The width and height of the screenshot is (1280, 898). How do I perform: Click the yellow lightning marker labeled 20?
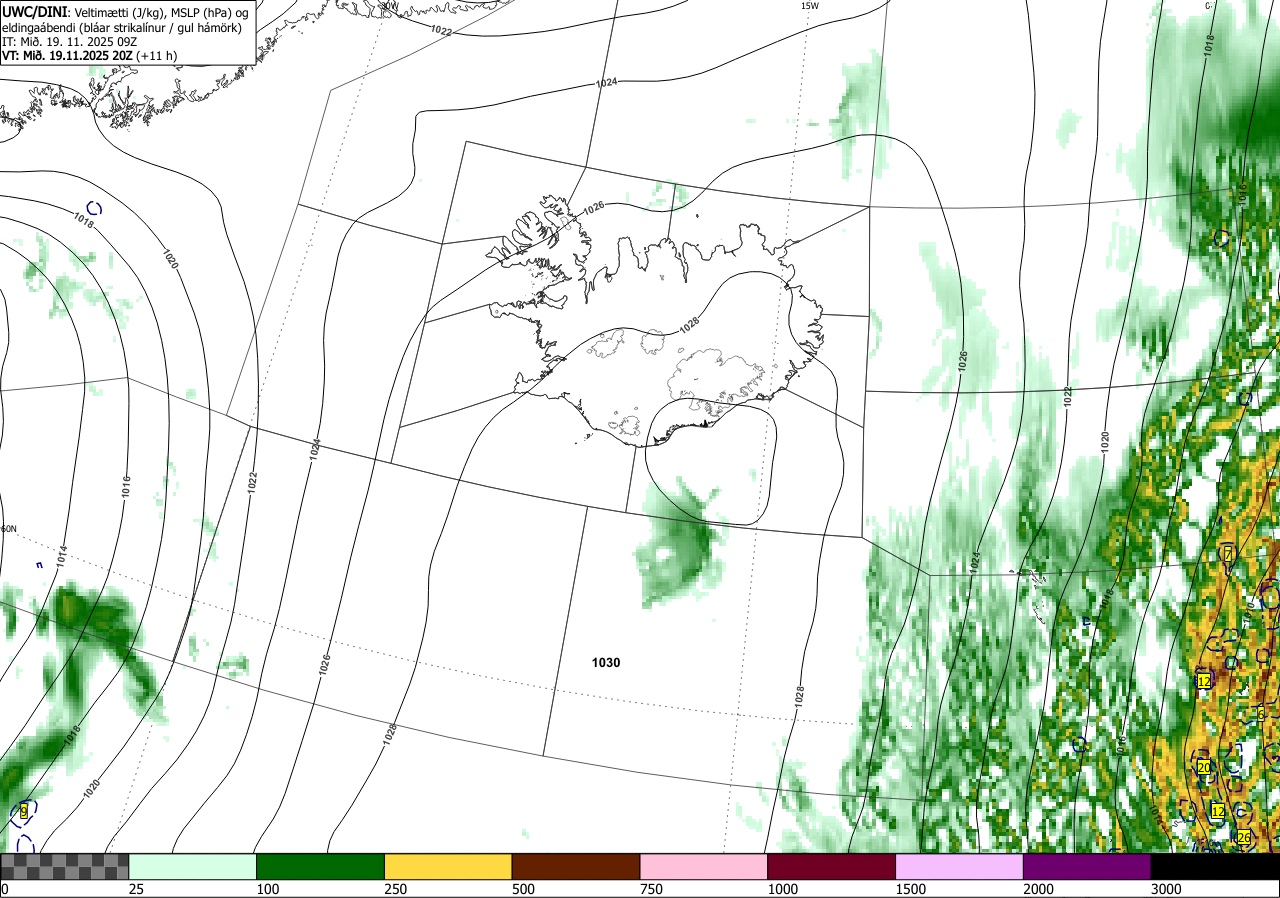(1204, 767)
